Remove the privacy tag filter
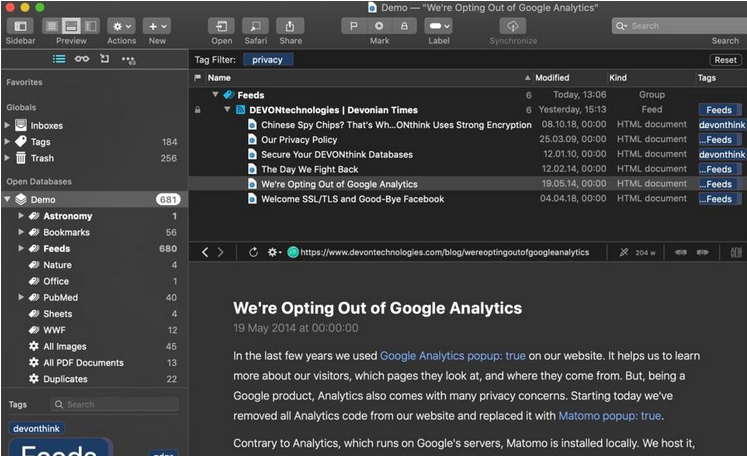 point(268,60)
